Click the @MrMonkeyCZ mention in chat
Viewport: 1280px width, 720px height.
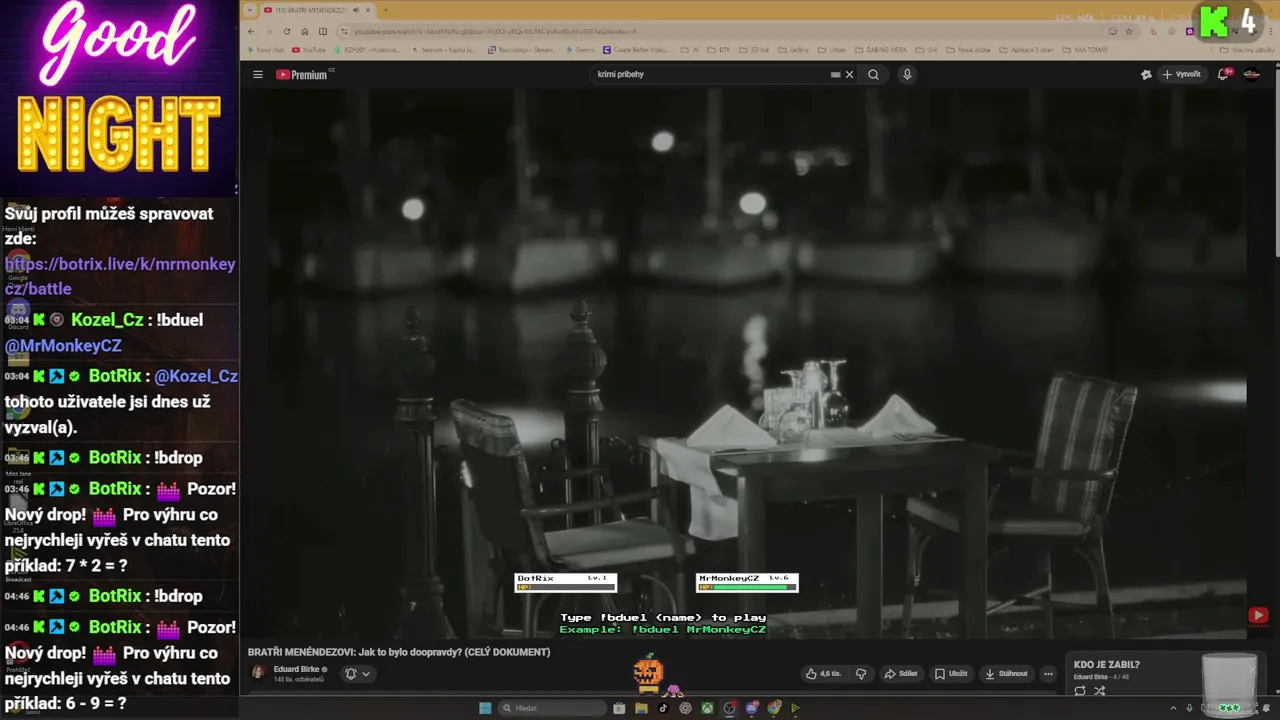click(x=63, y=345)
